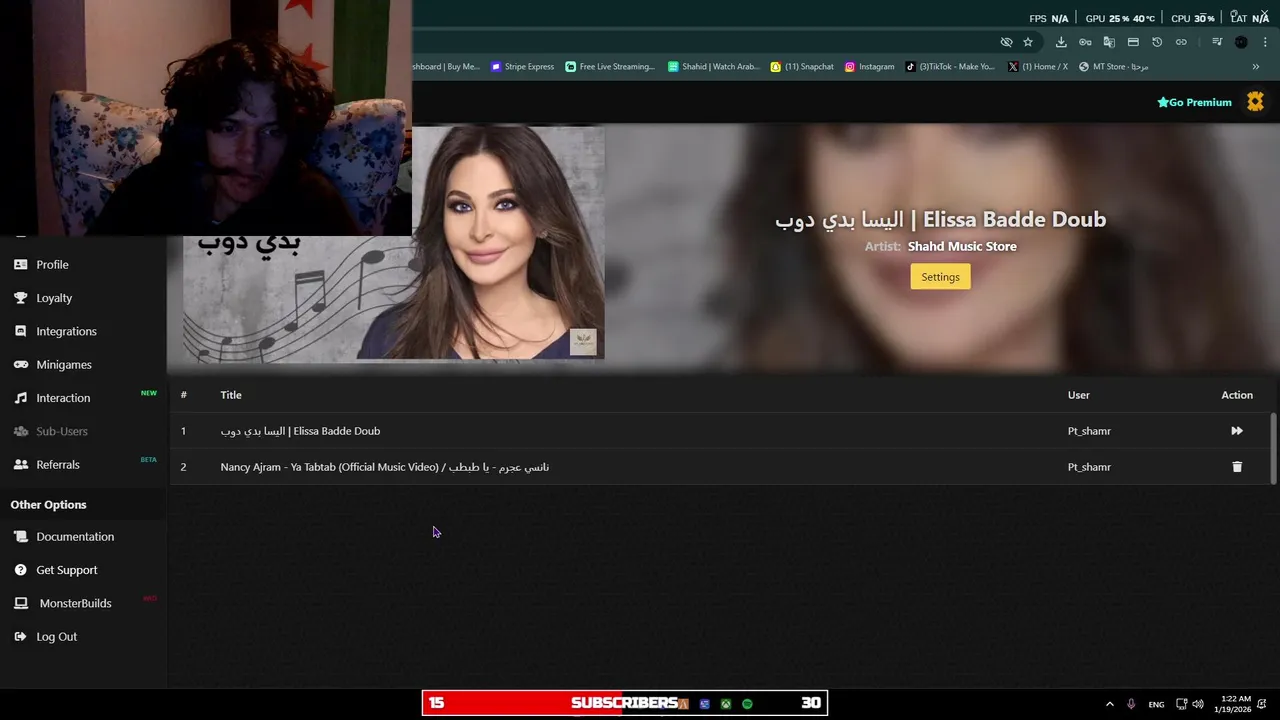The image size is (1280, 720).
Task: Click the Get Support question icon
Action: click(x=20, y=570)
